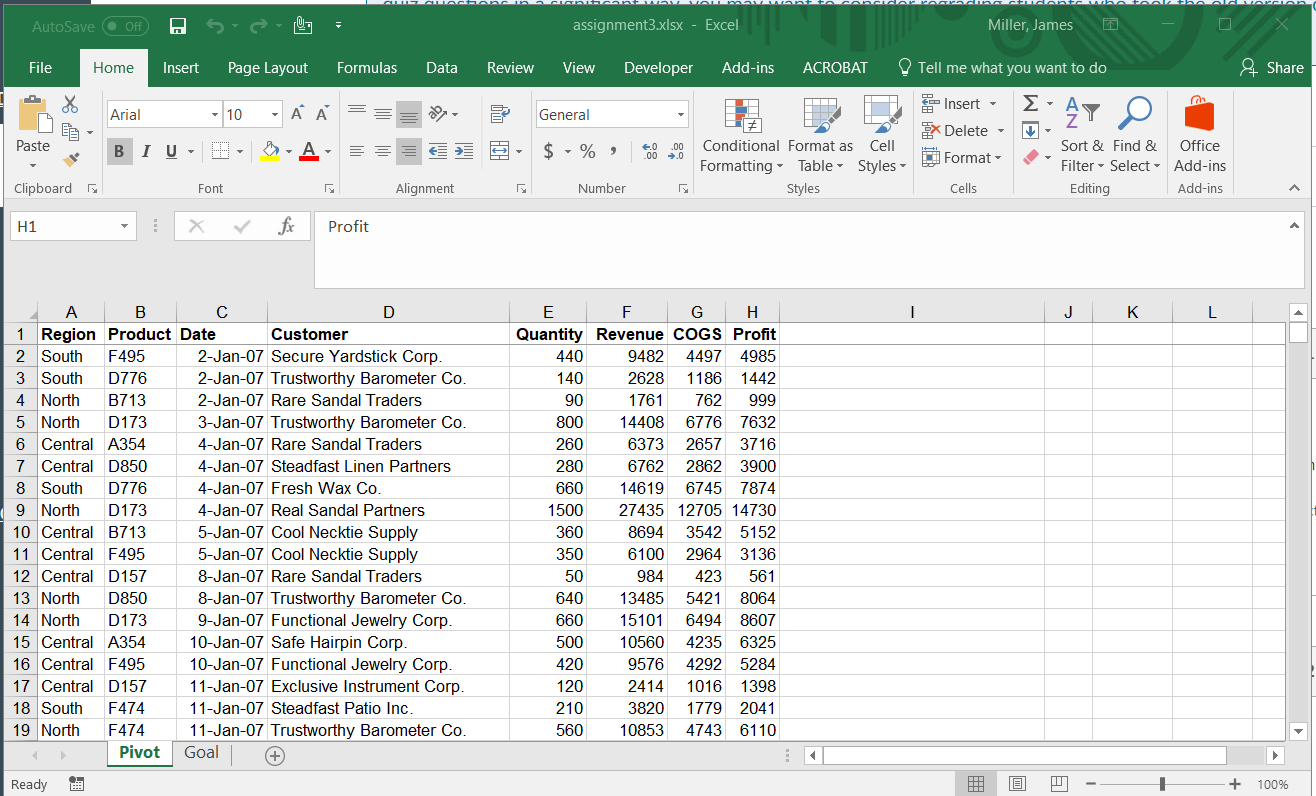Open the General number format dropdown
The image size is (1316, 796).
tap(681, 115)
